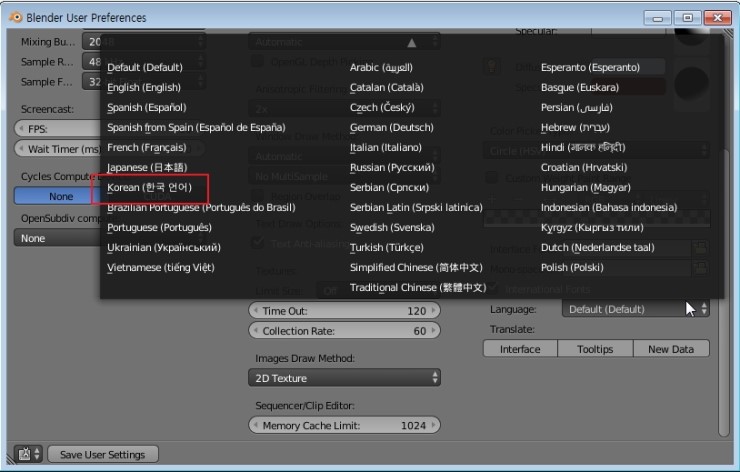Click Memory Cache Limit field
Screen dimensions: 740x472
click(x=345, y=426)
